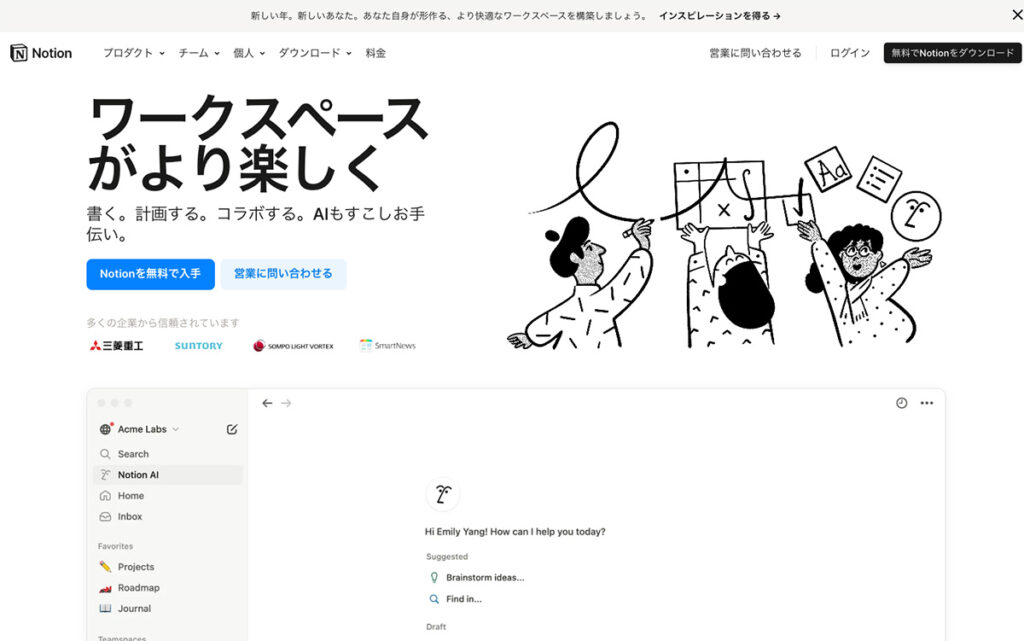Screen dimensions: 1024x641
Task: Open Home in the sidebar
Action: [168, 495]
